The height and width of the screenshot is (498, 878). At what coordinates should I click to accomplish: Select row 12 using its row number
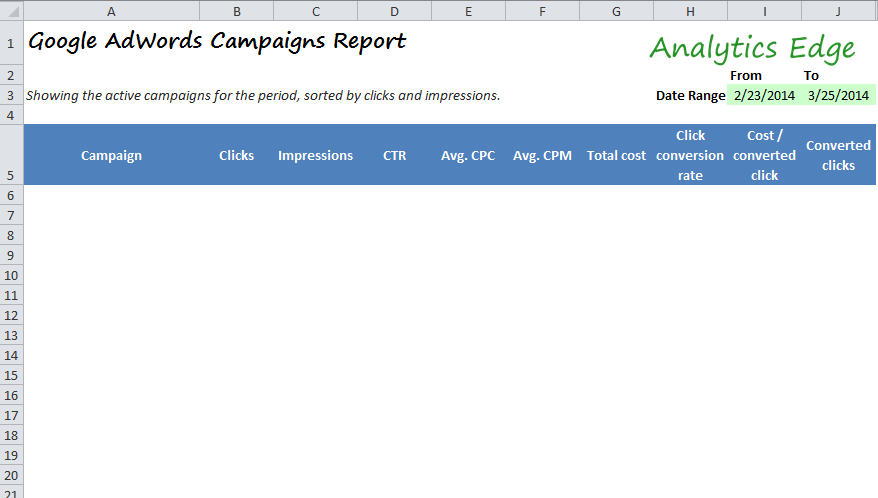click(x=10, y=315)
